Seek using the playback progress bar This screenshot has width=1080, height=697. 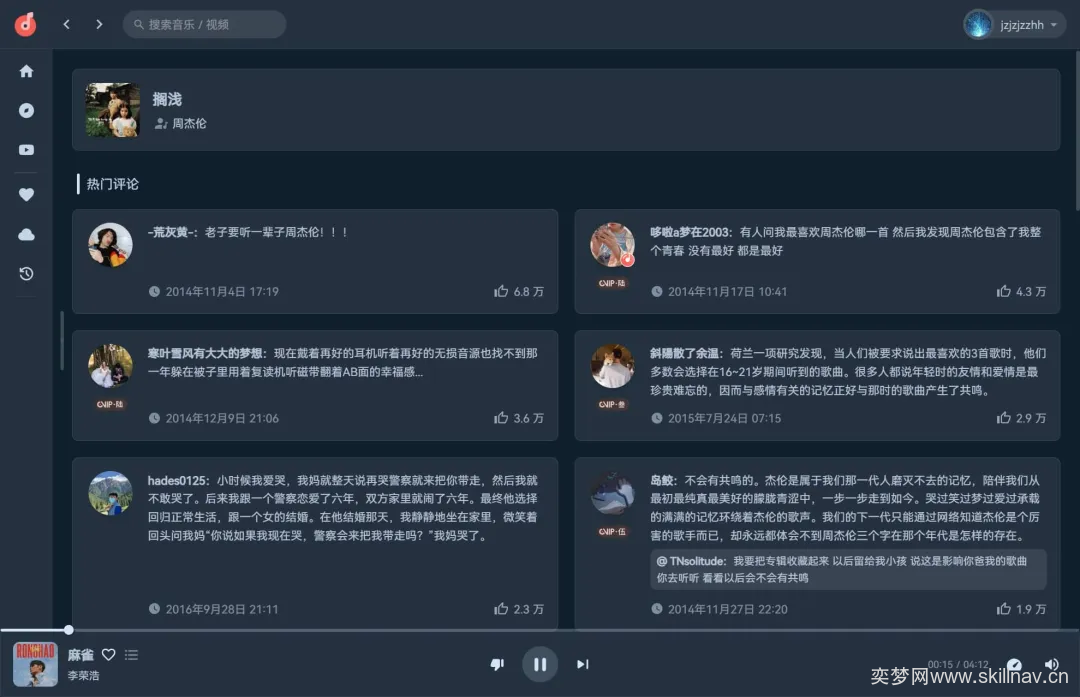pyautogui.click(x=540, y=630)
